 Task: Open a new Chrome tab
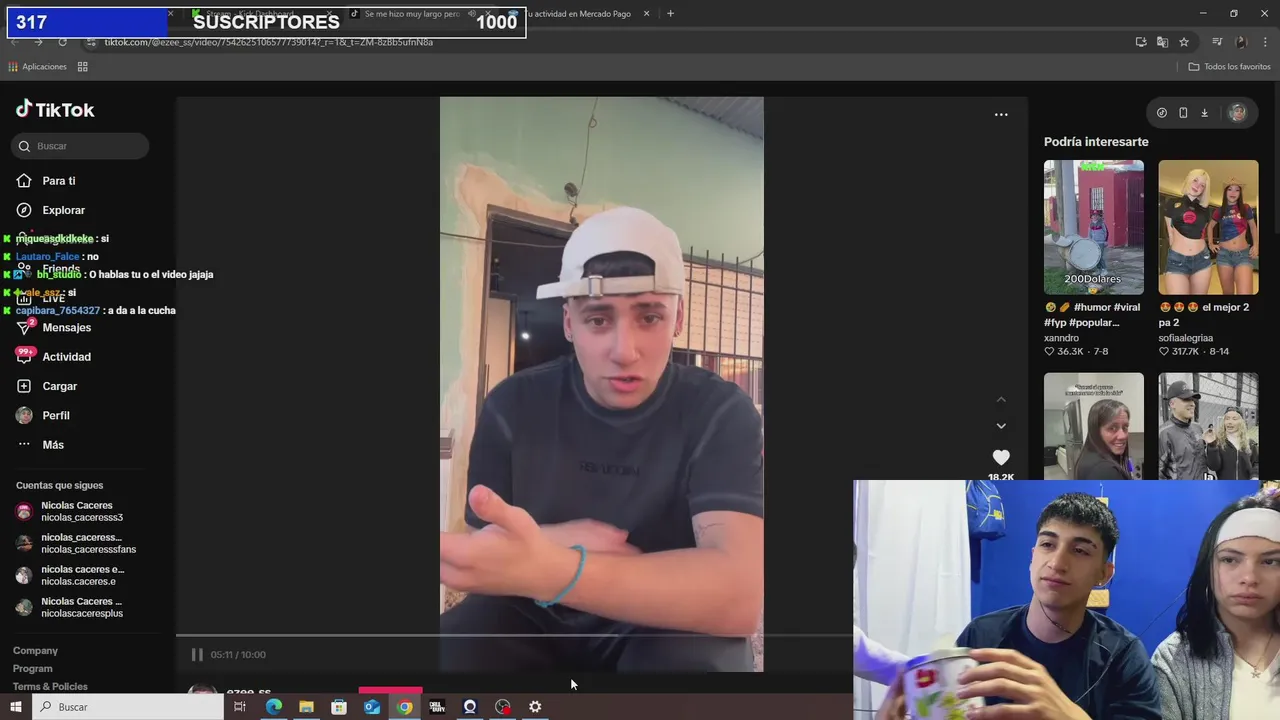point(670,14)
